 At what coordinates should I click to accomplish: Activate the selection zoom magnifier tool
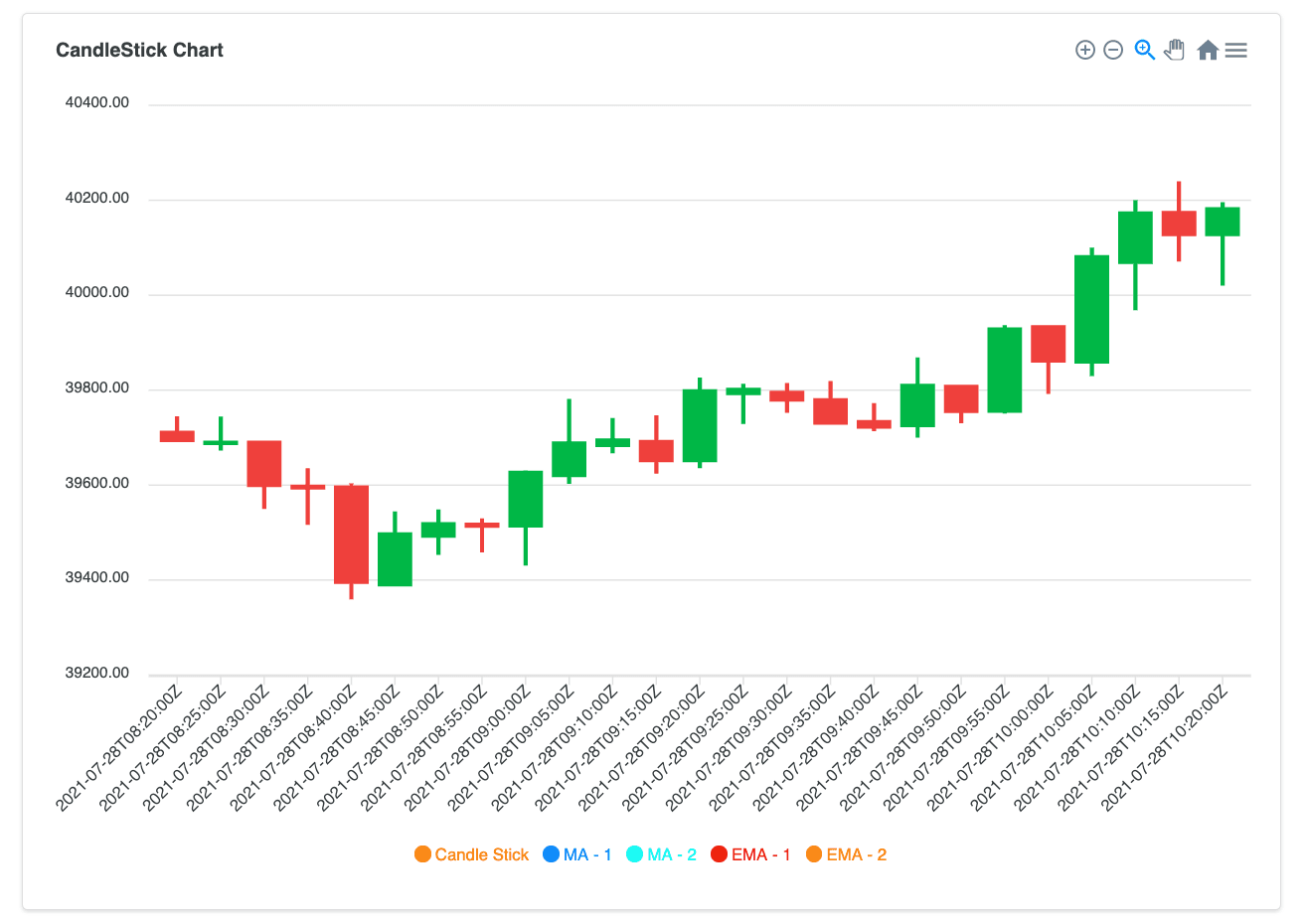tap(1145, 50)
